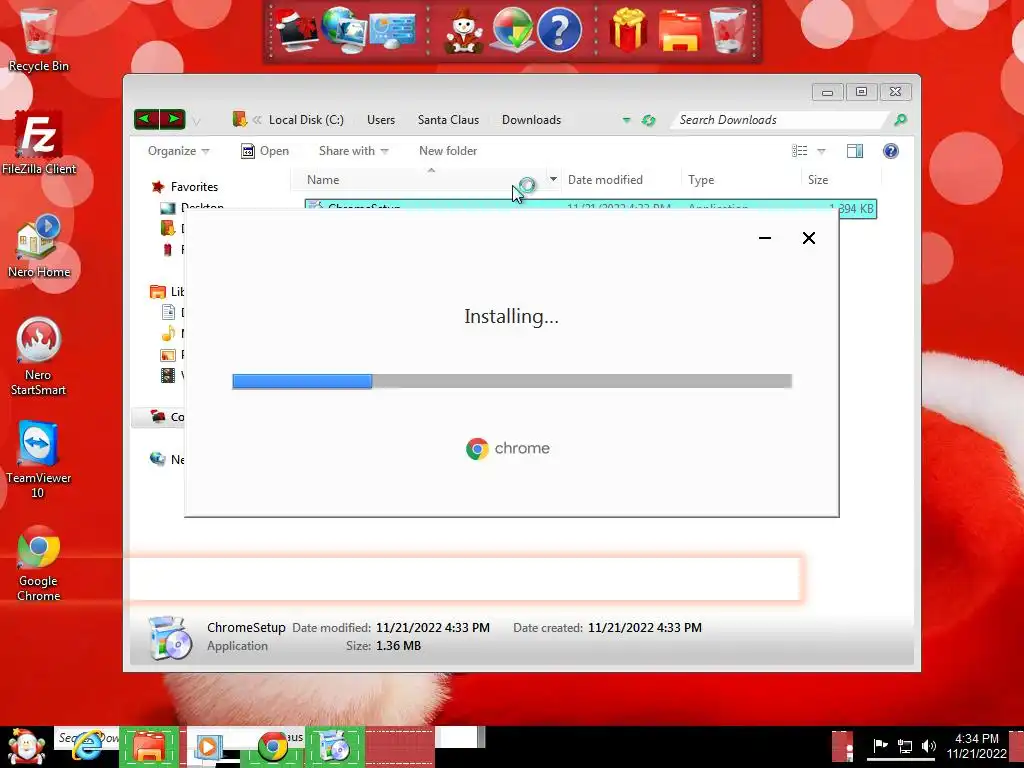Toggle the preview pane button
Screen dimensions: 1024x768
point(854,152)
